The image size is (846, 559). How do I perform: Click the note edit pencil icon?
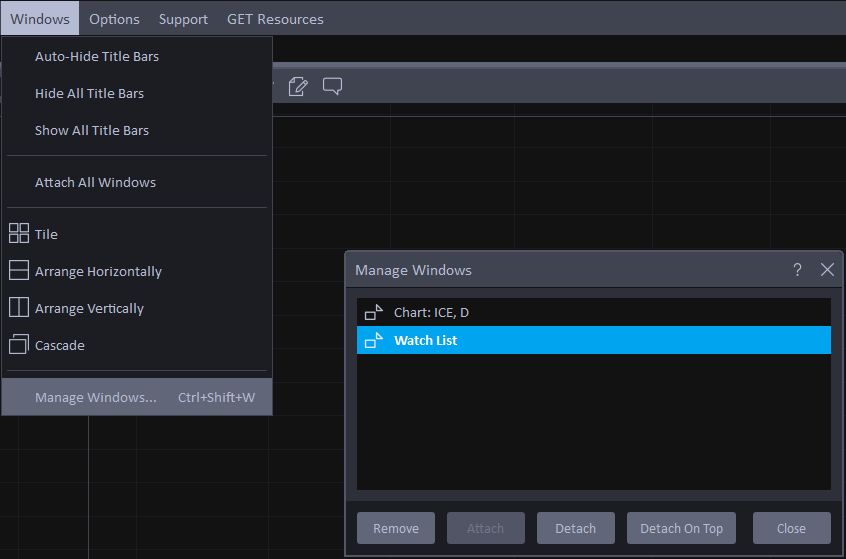pyautogui.click(x=297, y=86)
